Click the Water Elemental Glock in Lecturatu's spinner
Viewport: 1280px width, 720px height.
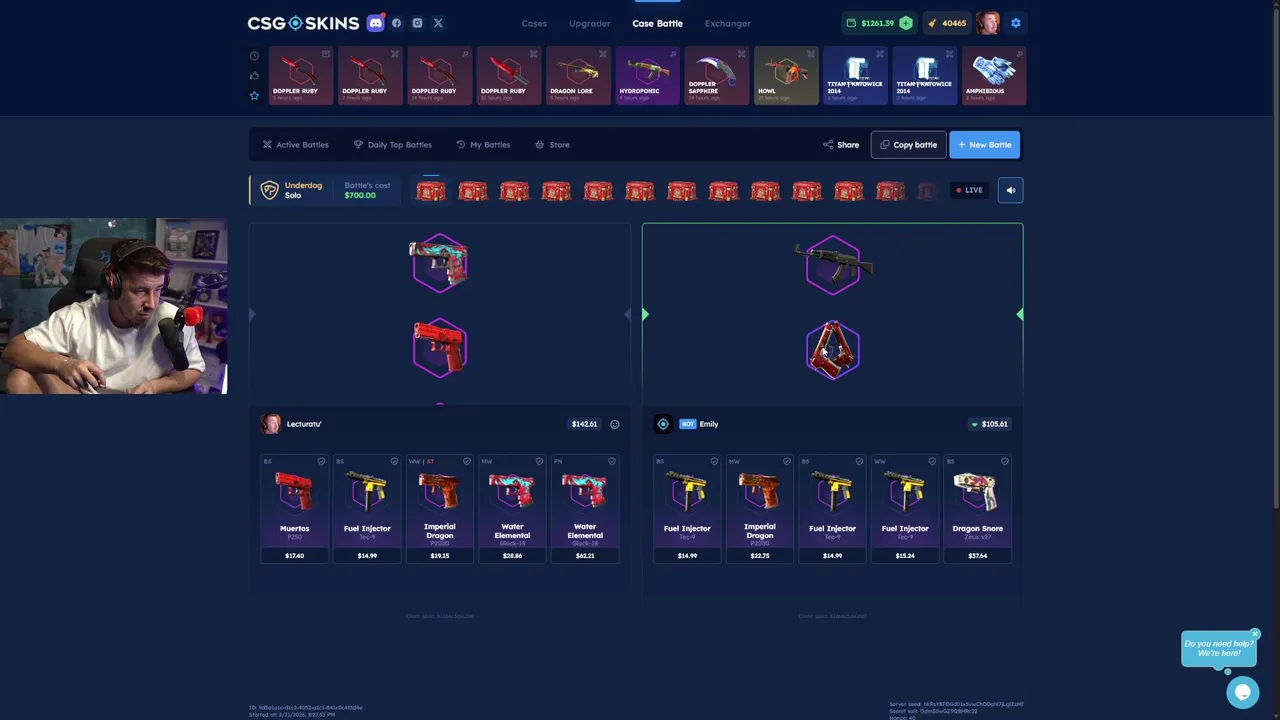[x=439, y=262]
